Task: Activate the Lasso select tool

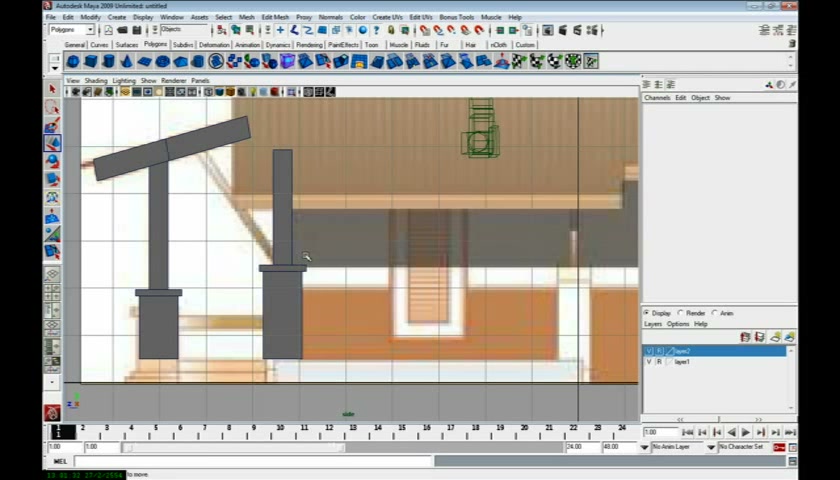Action: [x=52, y=107]
